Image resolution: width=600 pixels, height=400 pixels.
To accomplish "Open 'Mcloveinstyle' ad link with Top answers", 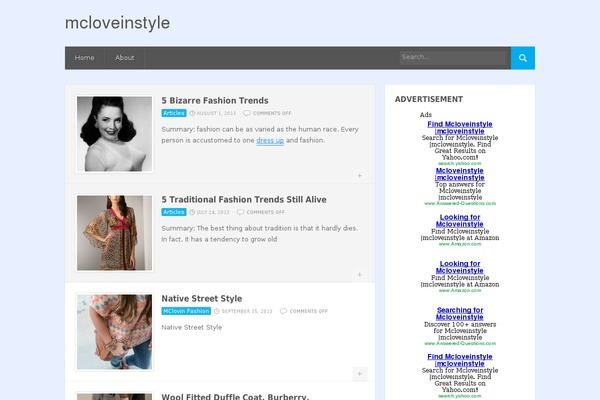I will (460, 174).
